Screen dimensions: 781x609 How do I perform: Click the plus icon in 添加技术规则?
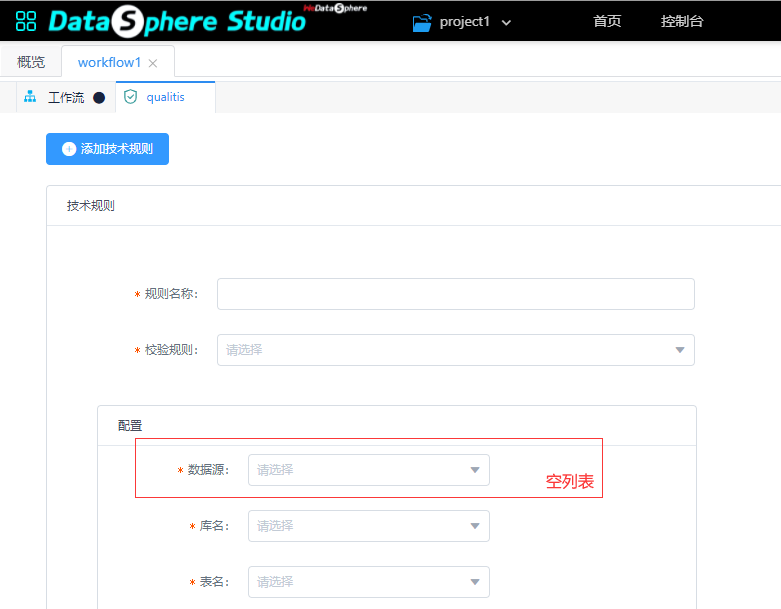tap(69, 149)
